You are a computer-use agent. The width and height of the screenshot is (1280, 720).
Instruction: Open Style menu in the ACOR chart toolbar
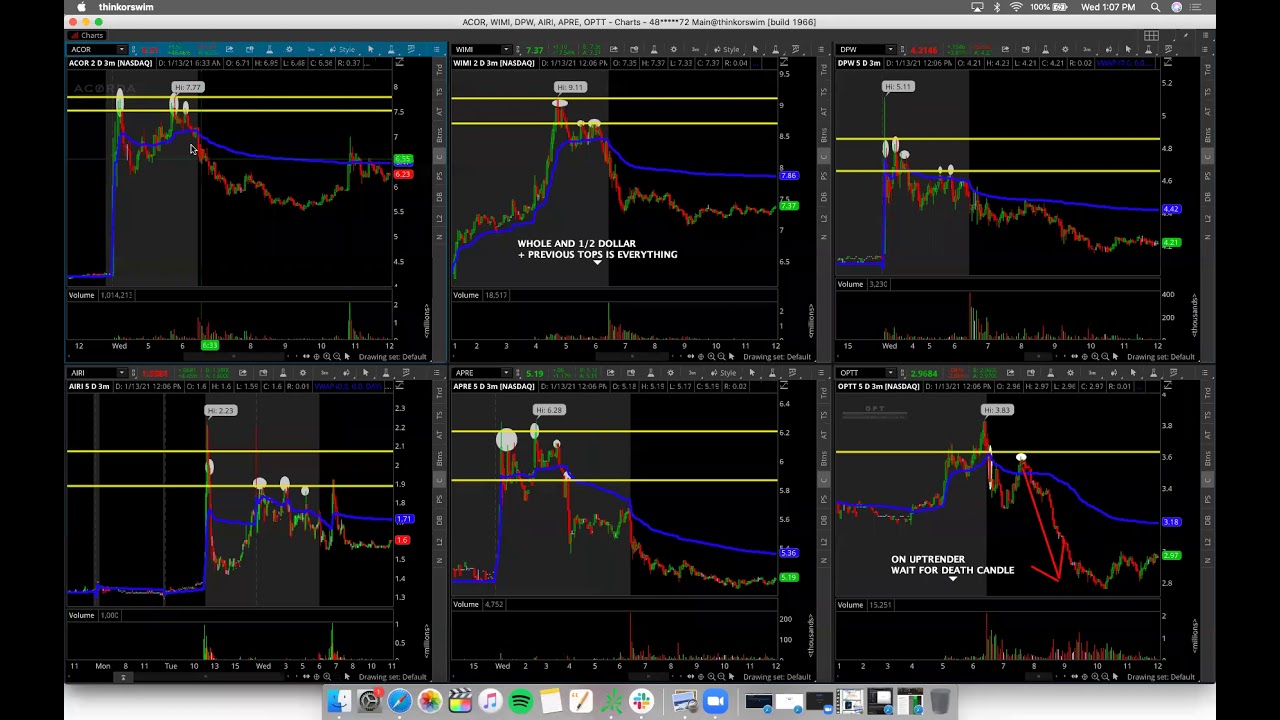(343, 49)
